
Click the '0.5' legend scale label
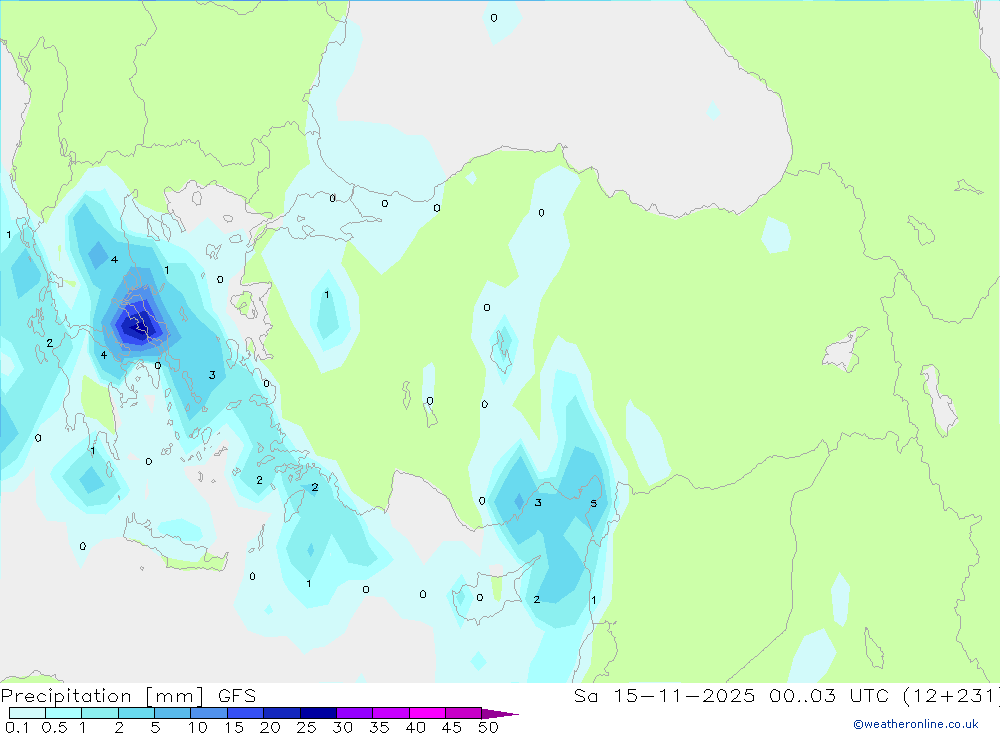(x=54, y=727)
